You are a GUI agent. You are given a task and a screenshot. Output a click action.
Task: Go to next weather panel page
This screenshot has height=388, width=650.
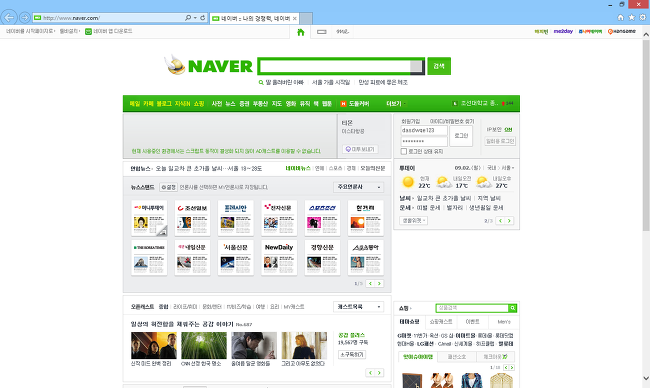tap(509, 221)
